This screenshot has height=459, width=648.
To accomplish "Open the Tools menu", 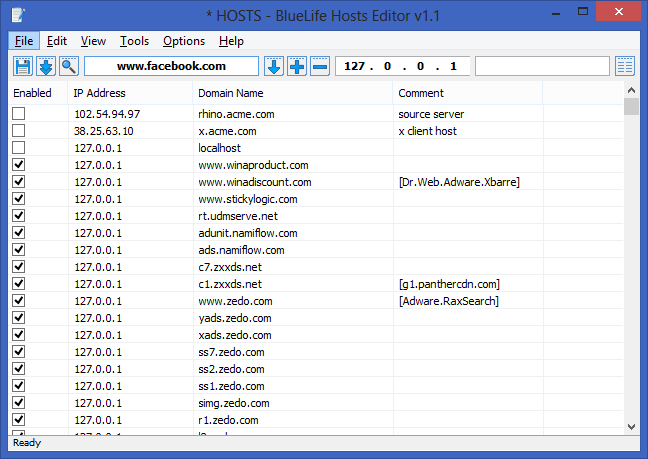I will [x=134, y=41].
